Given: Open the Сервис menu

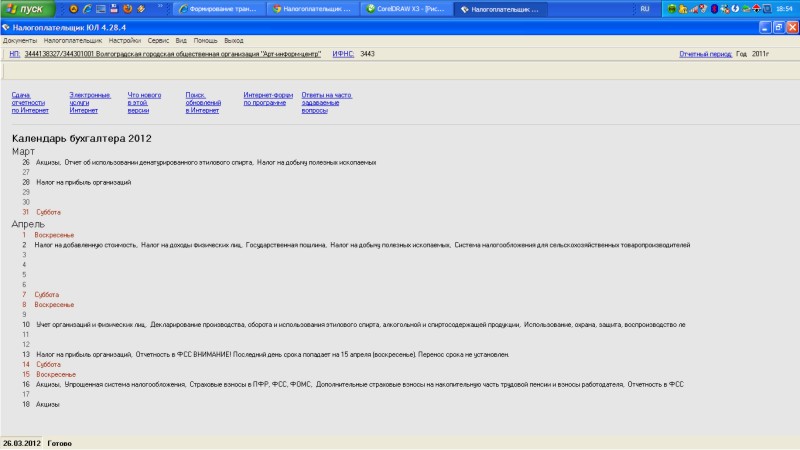Looking at the screenshot, I should tap(159, 40).
